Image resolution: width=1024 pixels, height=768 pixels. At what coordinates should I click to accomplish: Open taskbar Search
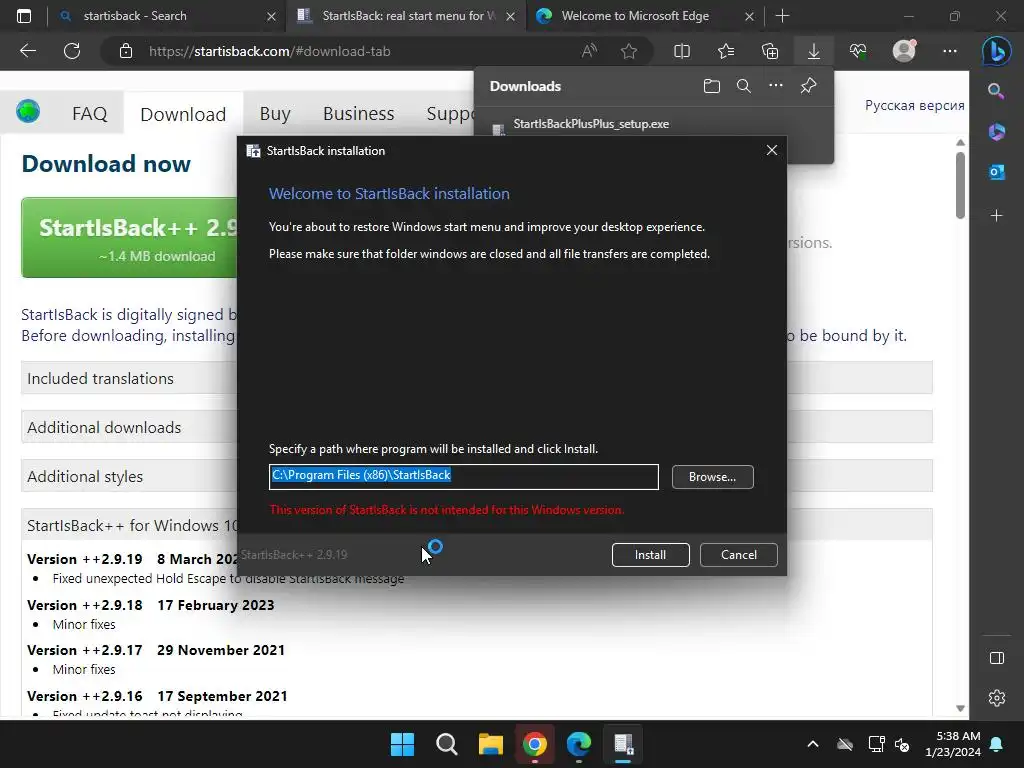pyautogui.click(x=447, y=744)
